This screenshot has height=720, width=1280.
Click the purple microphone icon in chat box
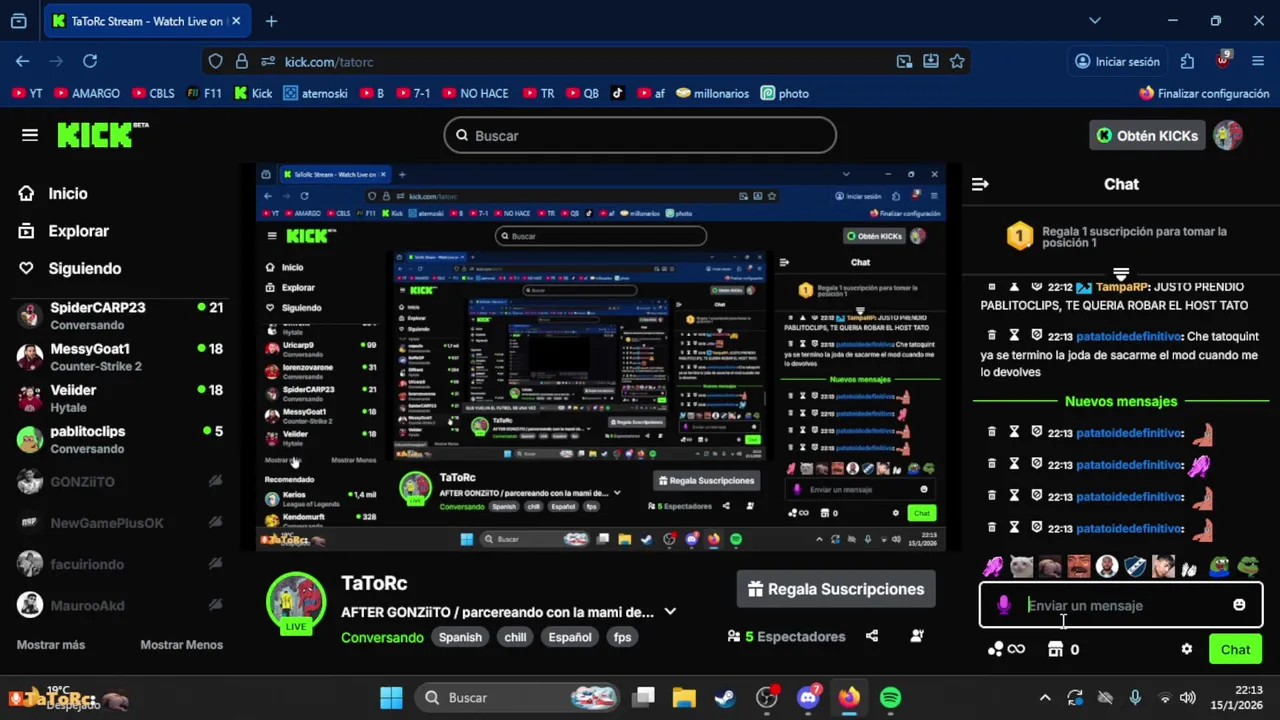1004,605
